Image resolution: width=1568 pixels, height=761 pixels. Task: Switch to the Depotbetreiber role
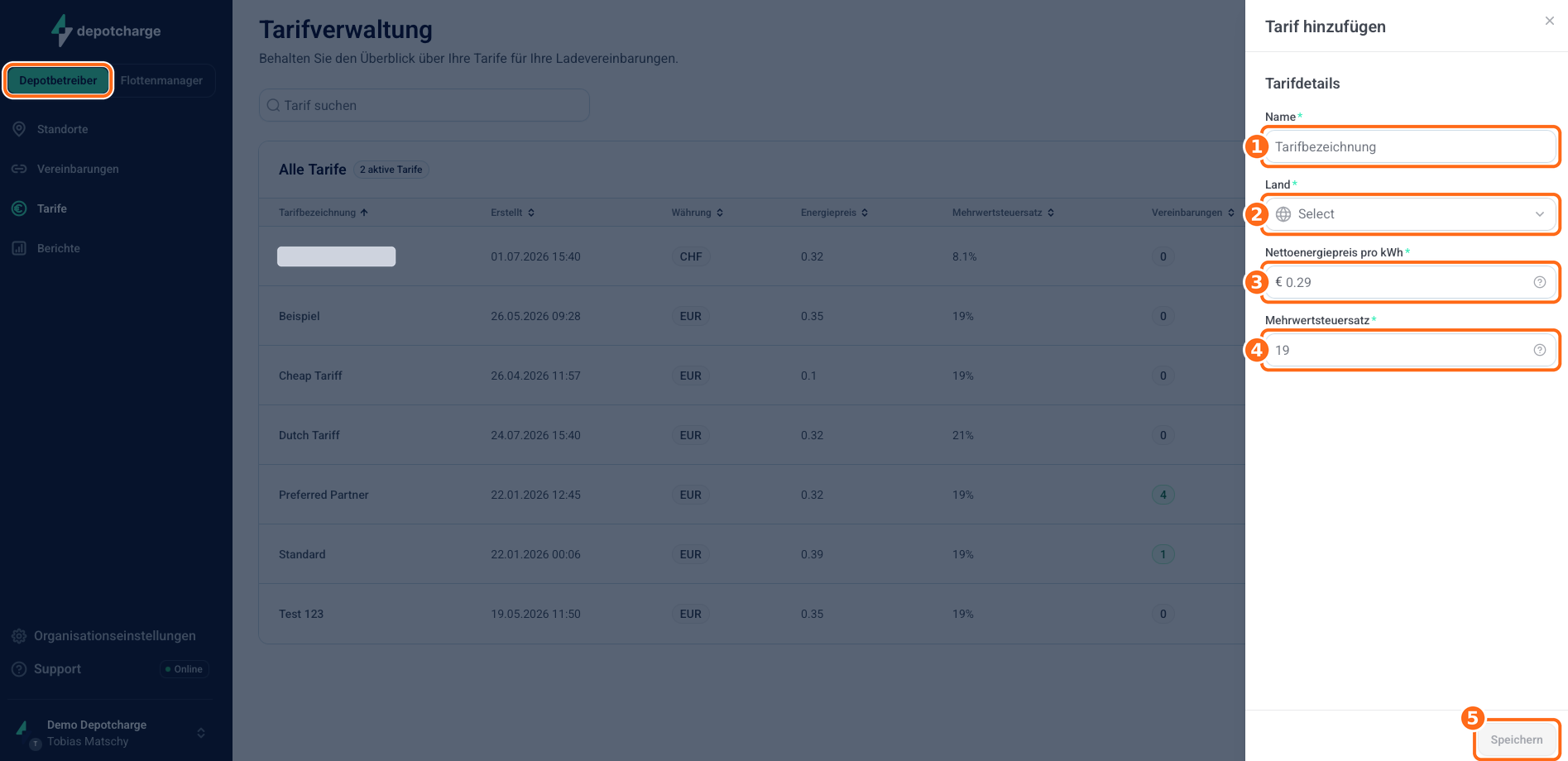coord(58,80)
